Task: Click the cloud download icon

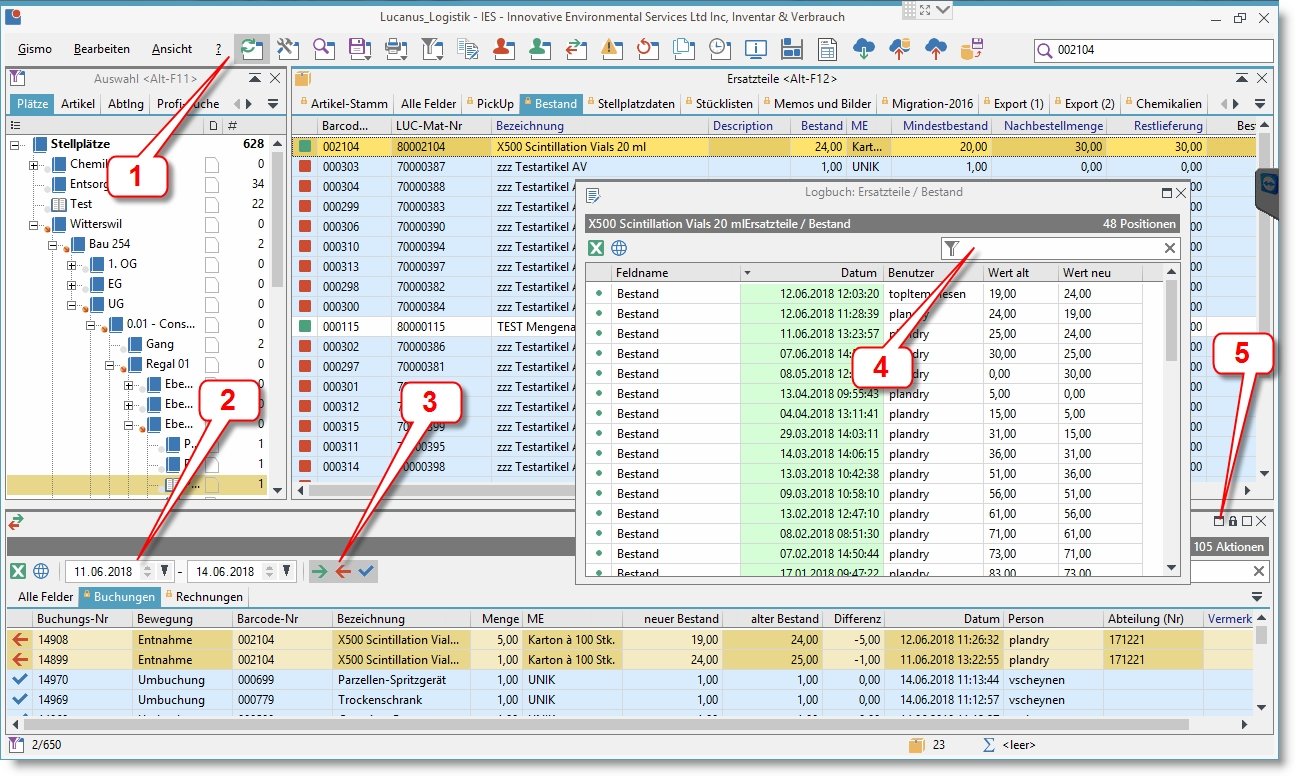Action: click(864, 48)
